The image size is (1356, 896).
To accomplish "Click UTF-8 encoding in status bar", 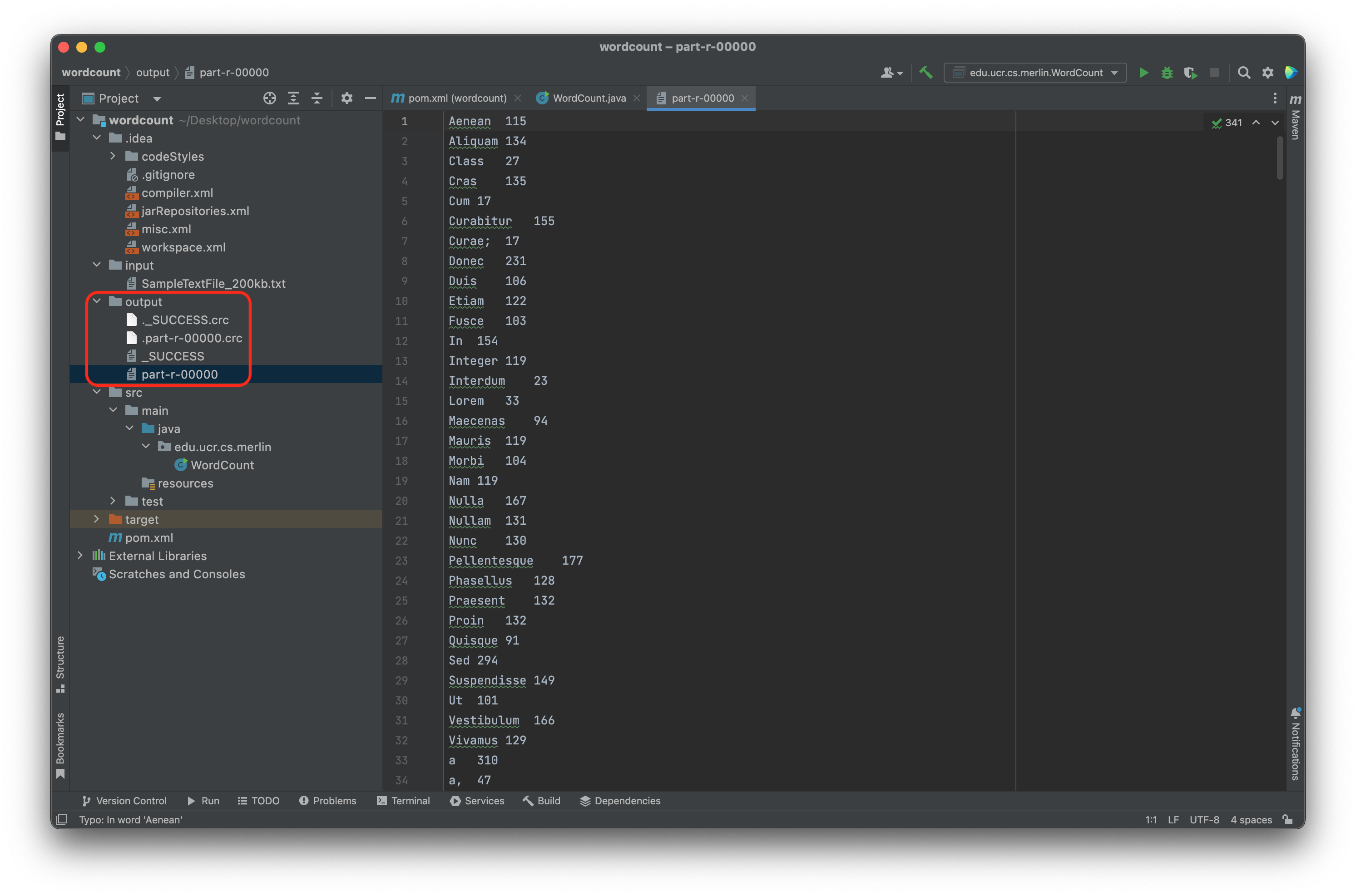I will click(1204, 819).
